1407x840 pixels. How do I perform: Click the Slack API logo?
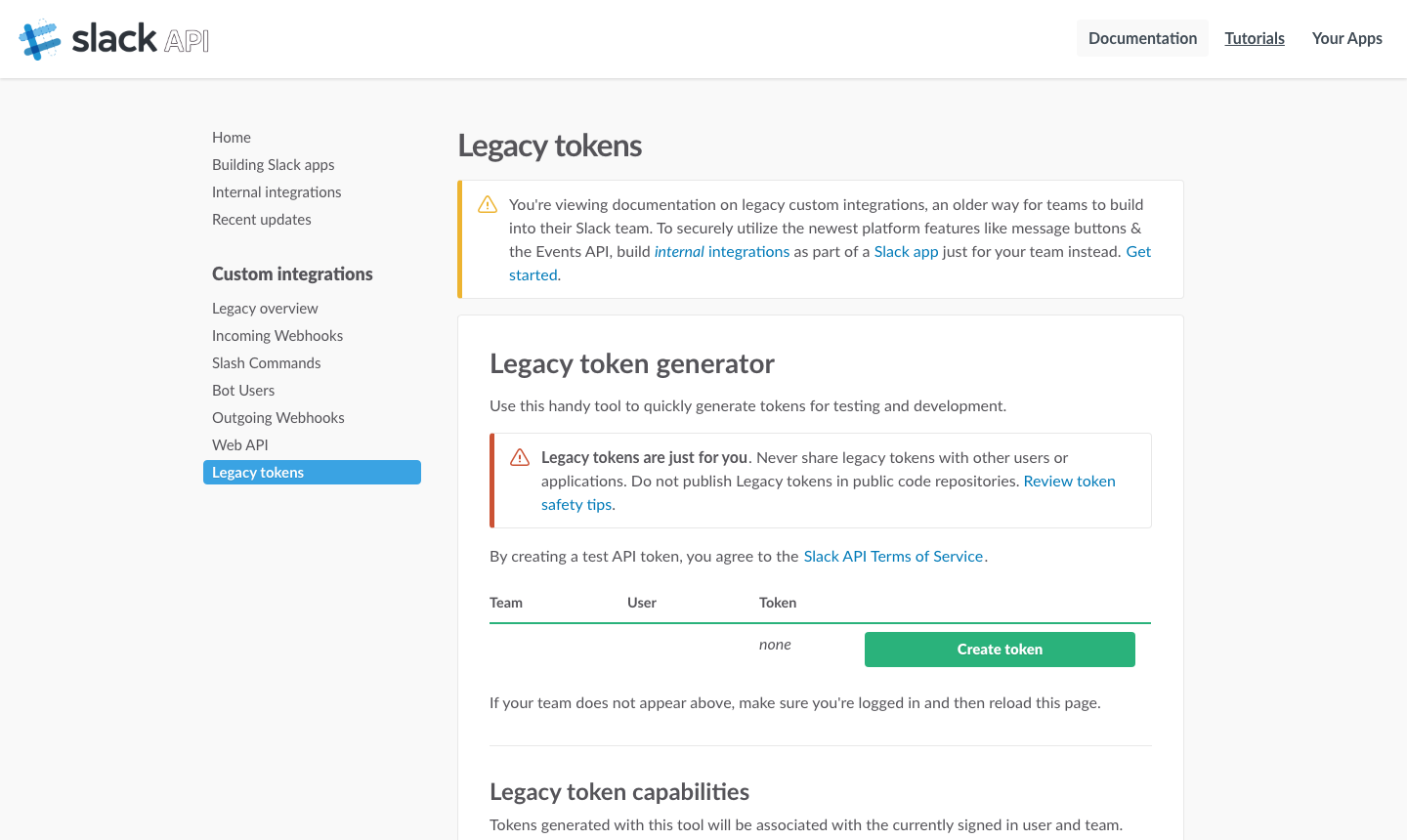tap(114, 39)
